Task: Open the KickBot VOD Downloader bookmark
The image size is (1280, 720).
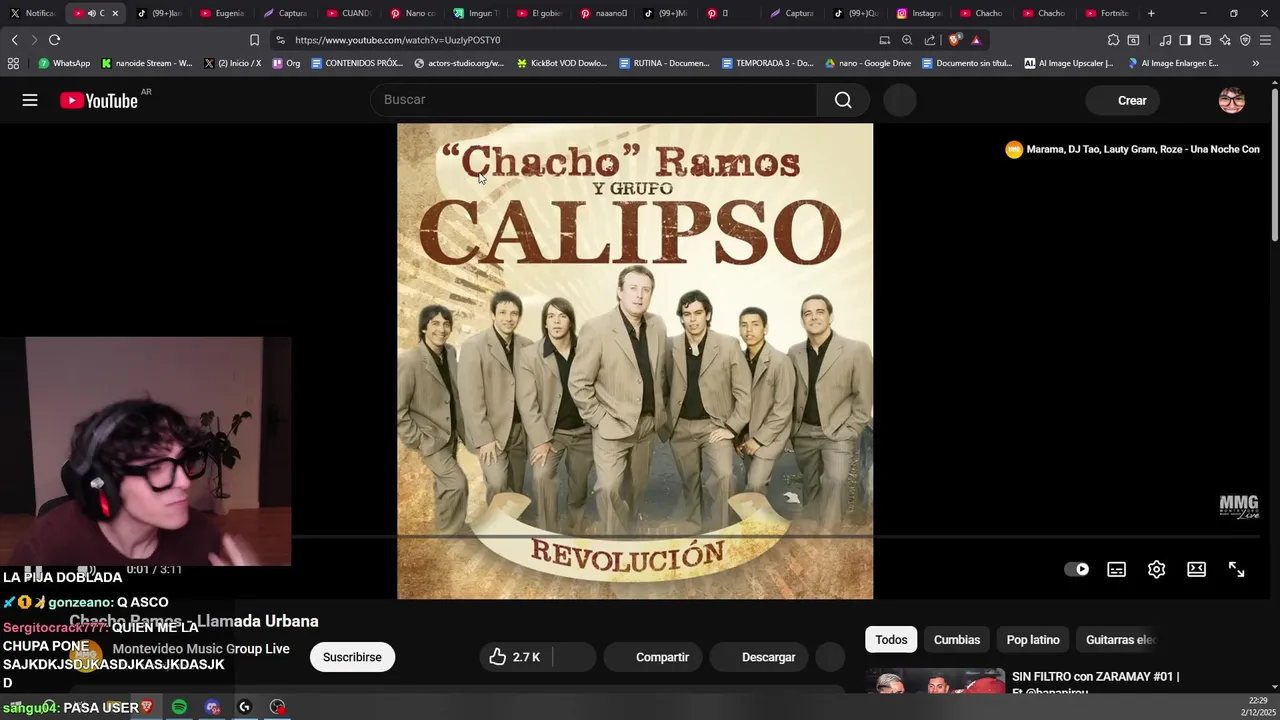Action: click(x=562, y=63)
